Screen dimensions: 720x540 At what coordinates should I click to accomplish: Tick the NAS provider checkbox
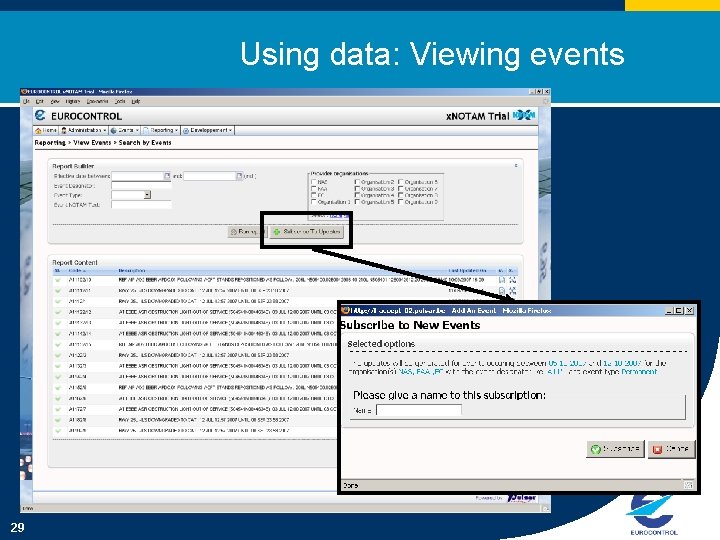click(314, 182)
